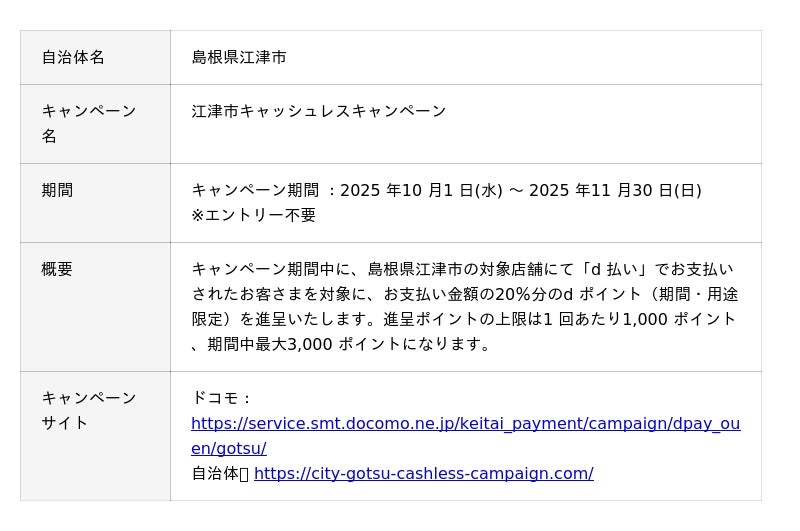
Task: Click the 島根県江津市 value text
Action: [x=239, y=58]
